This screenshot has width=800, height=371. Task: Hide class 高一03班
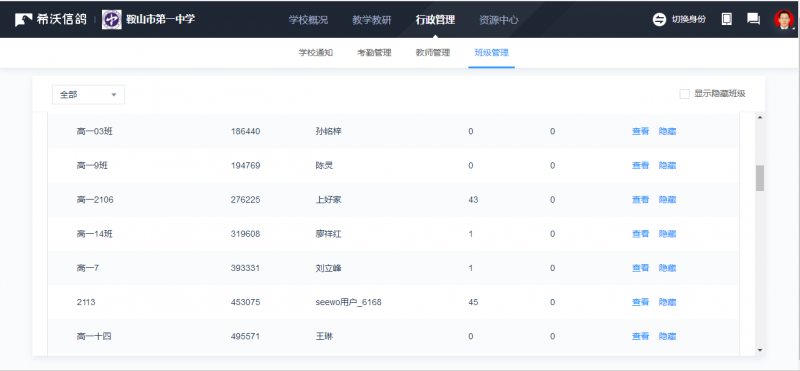click(667, 131)
